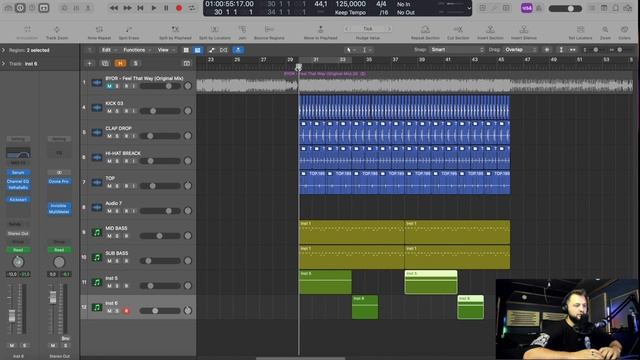Open the Snap Smart dropdown
The height and width of the screenshot is (360, 640).
pyautogui.click(x=457, y=49)
